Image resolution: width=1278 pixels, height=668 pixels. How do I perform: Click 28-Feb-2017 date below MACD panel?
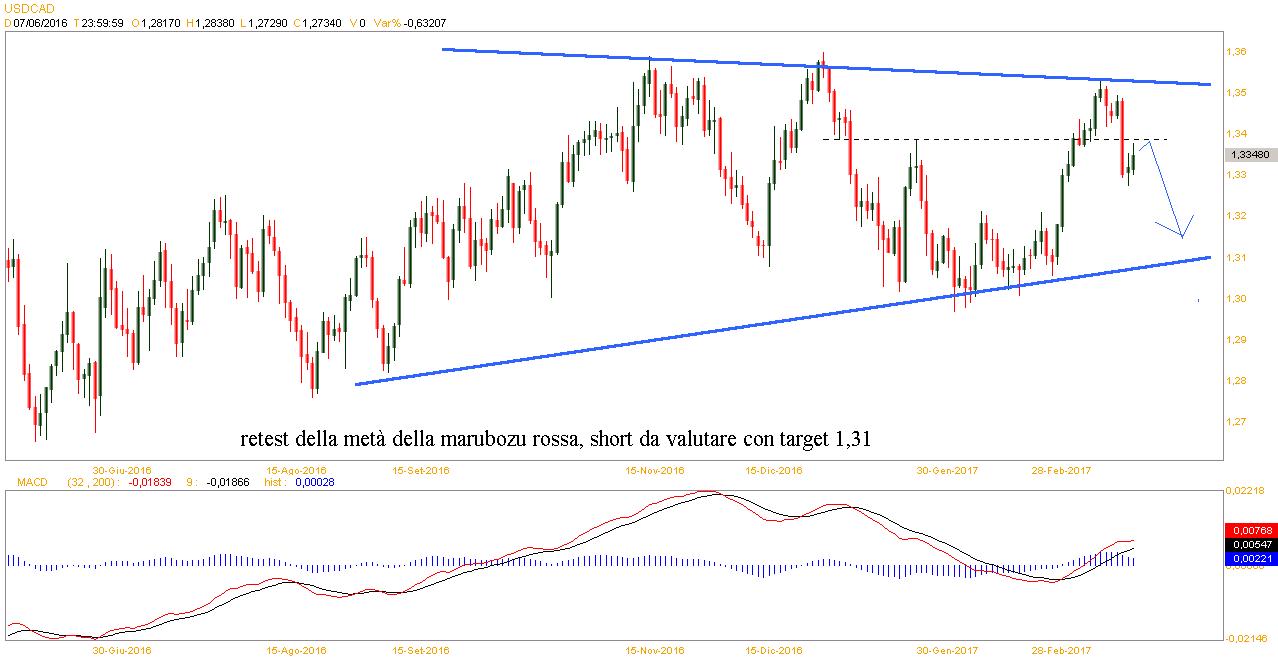tap(1060, 651)
